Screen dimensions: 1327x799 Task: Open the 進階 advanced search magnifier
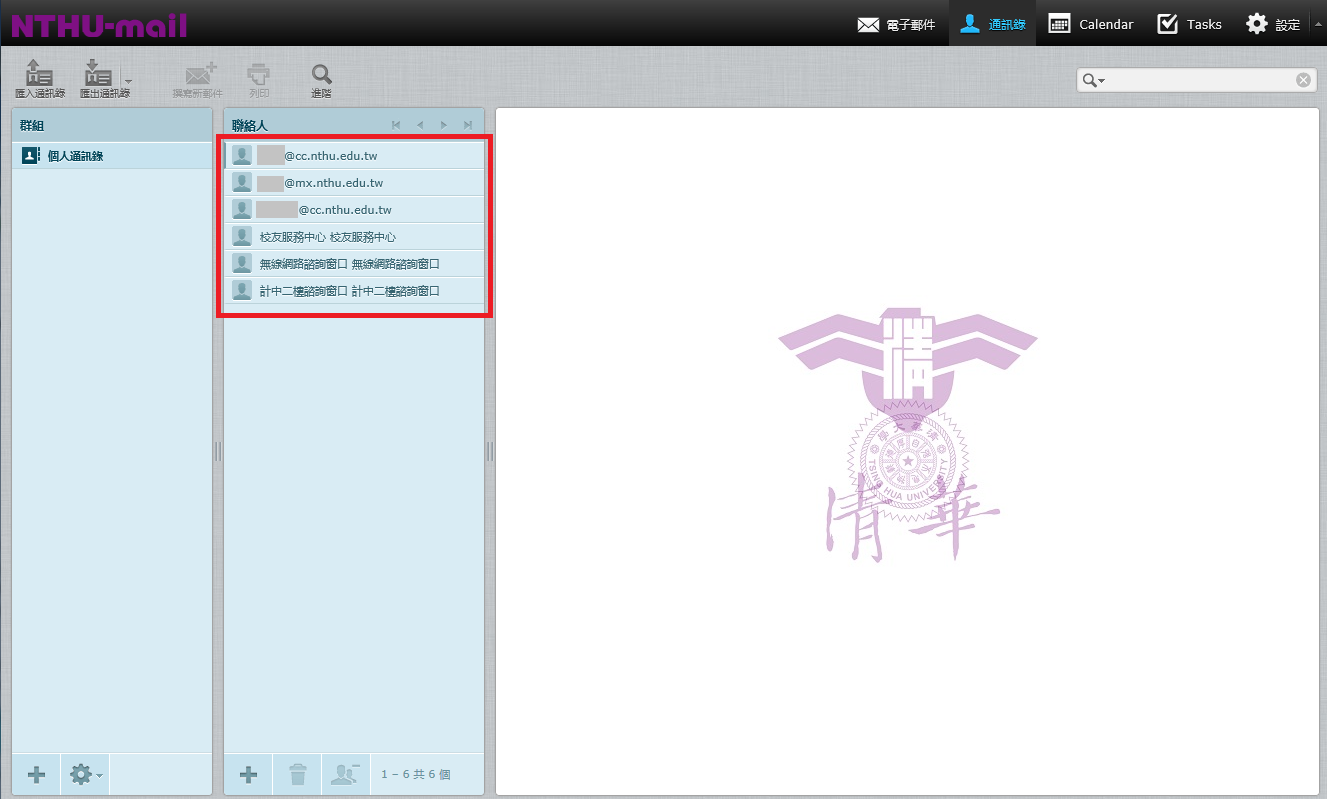(321, 77)
